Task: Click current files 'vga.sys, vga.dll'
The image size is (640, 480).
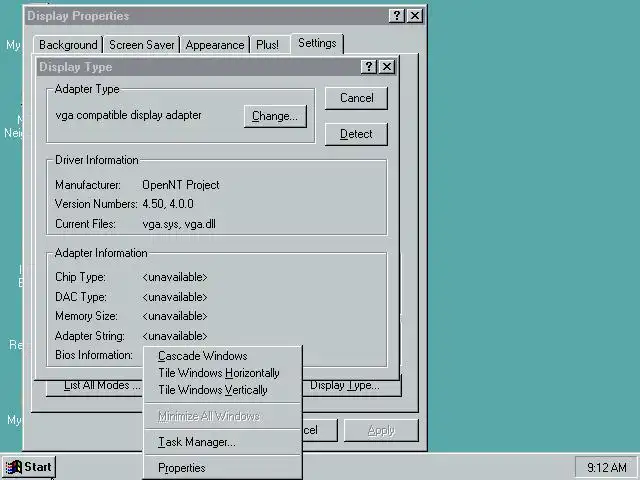Action: point(179,224)
